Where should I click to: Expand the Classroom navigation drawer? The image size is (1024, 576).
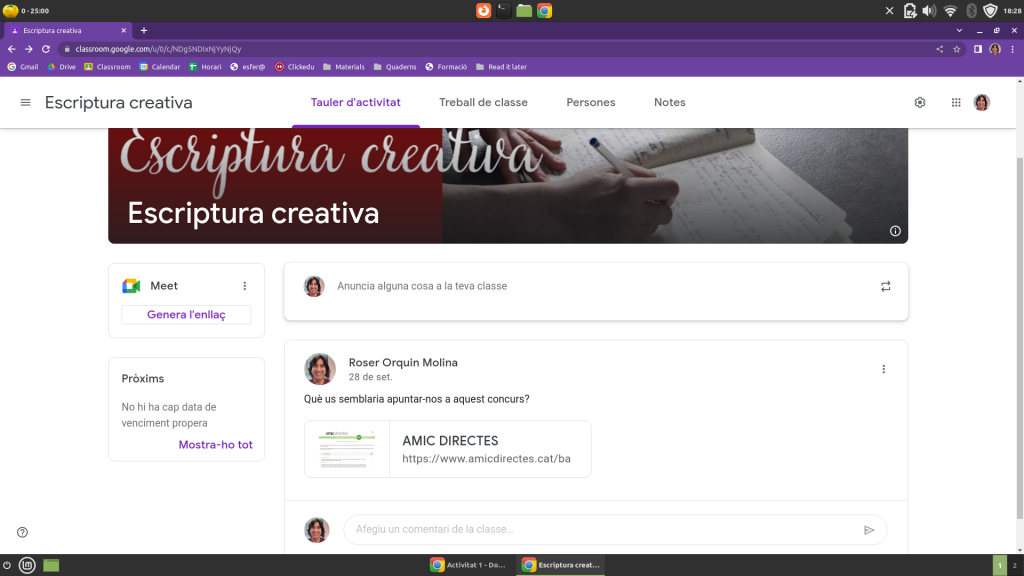(25, 102)
